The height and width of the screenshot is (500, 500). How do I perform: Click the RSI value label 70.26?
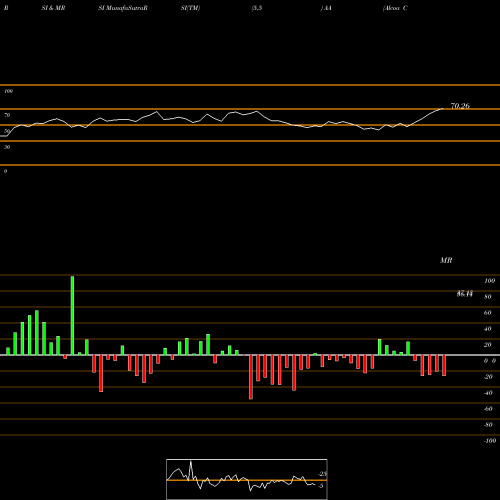click(460, 106)
